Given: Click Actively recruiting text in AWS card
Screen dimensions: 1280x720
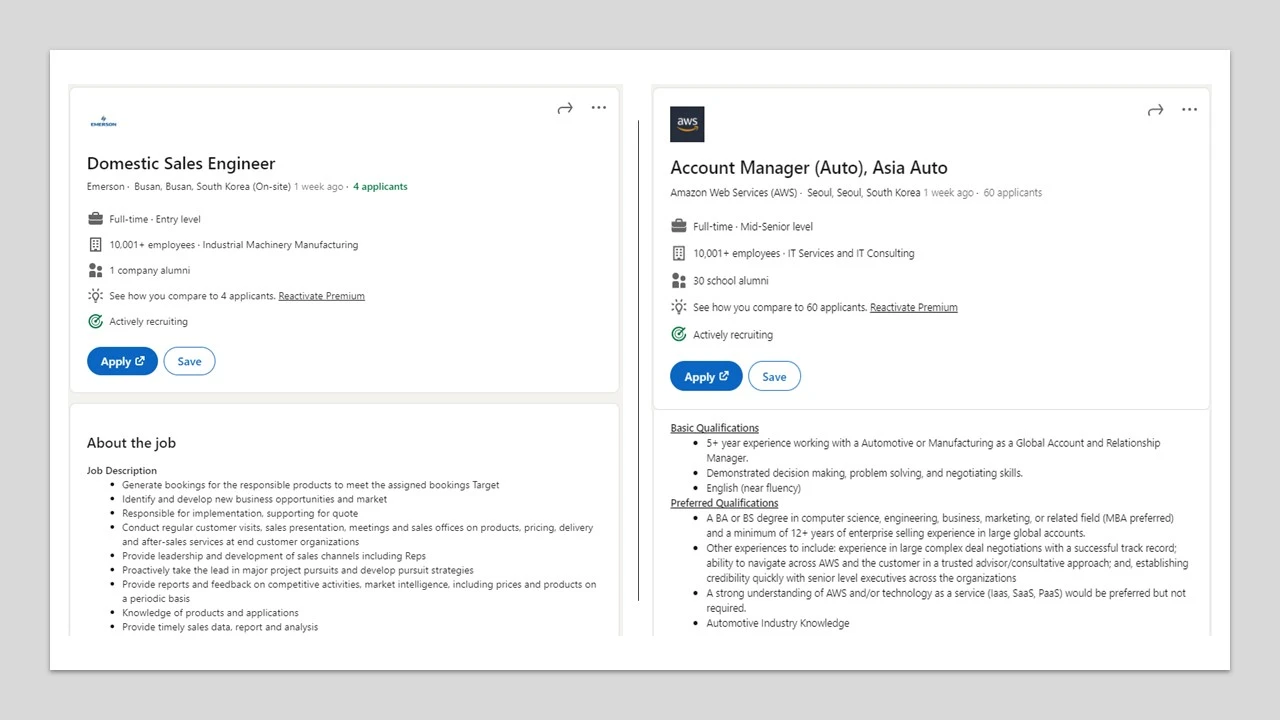Looking at the screenshot, I should pyautogui.click(x=733, y=335).
